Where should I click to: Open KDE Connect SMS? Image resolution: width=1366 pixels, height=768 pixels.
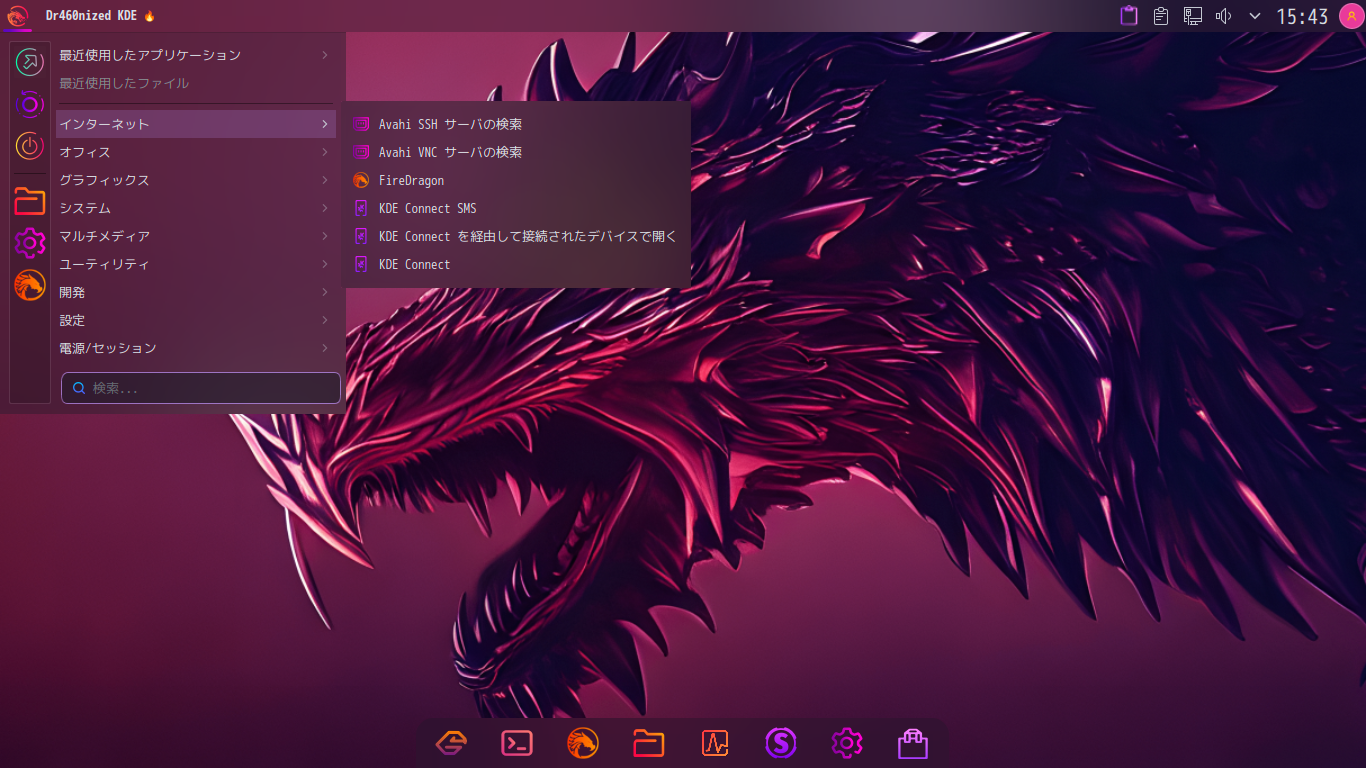point(518,208)
